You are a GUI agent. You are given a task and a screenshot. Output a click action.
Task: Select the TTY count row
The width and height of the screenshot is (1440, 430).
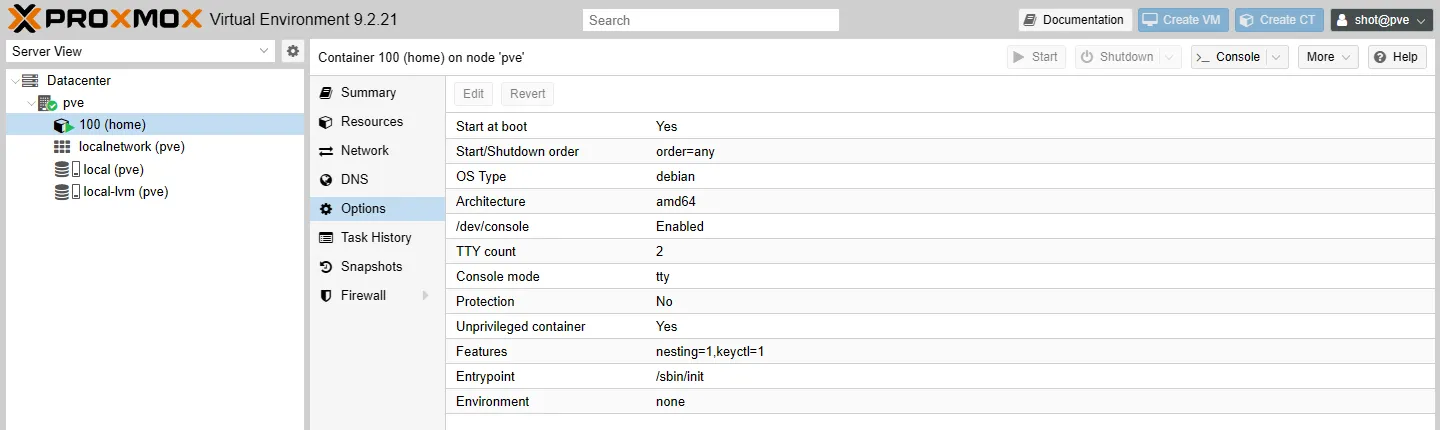pos(940,252)
